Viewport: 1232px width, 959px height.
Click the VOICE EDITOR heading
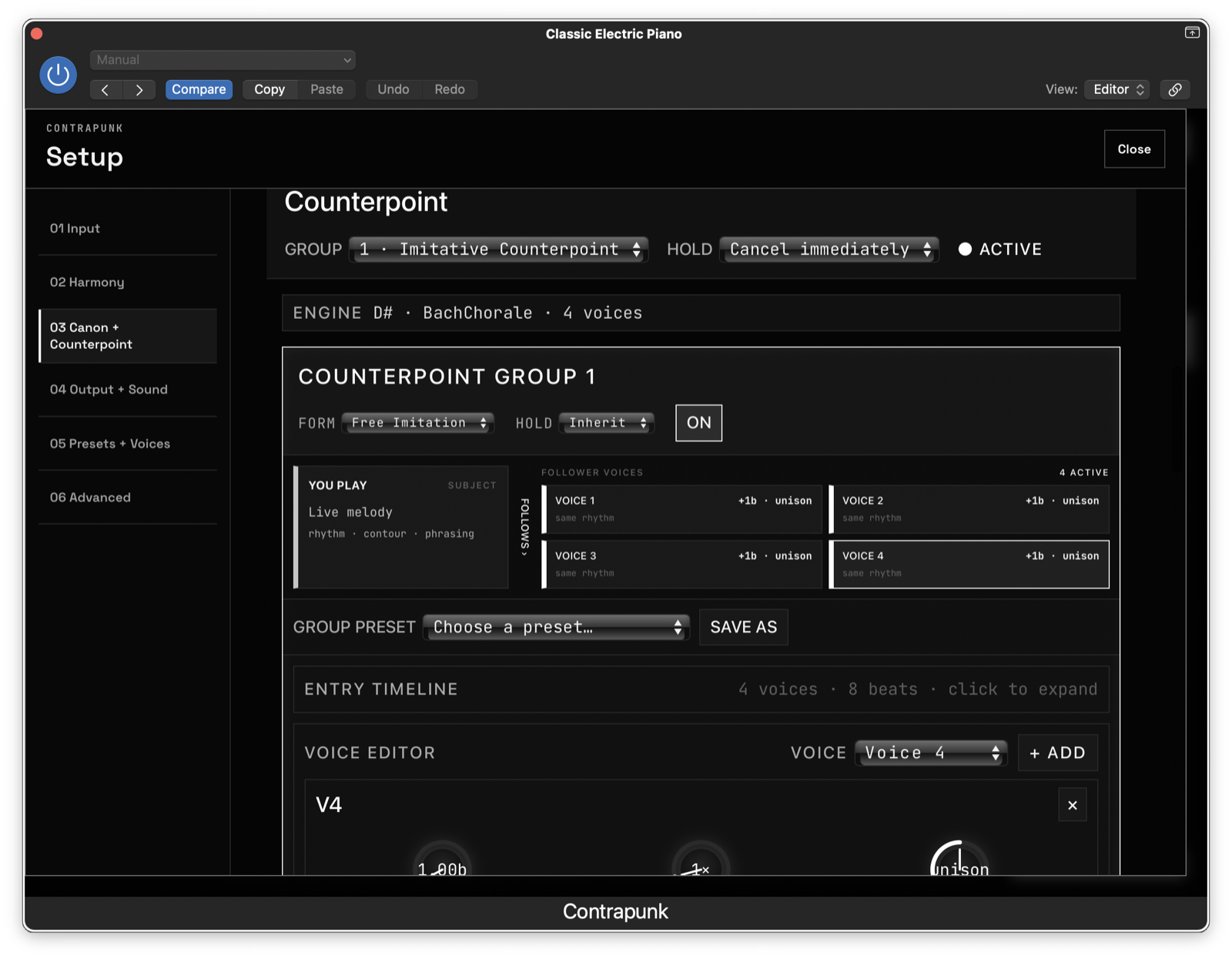[370, 753]
